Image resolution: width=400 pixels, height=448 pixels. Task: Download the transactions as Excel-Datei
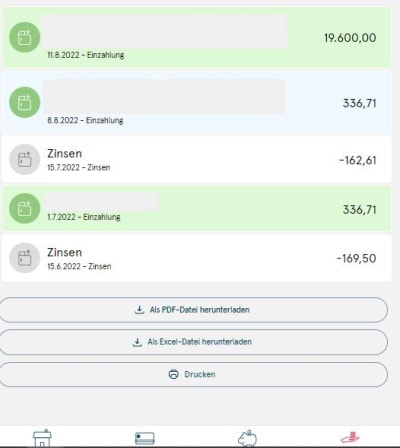pos(193,342)
